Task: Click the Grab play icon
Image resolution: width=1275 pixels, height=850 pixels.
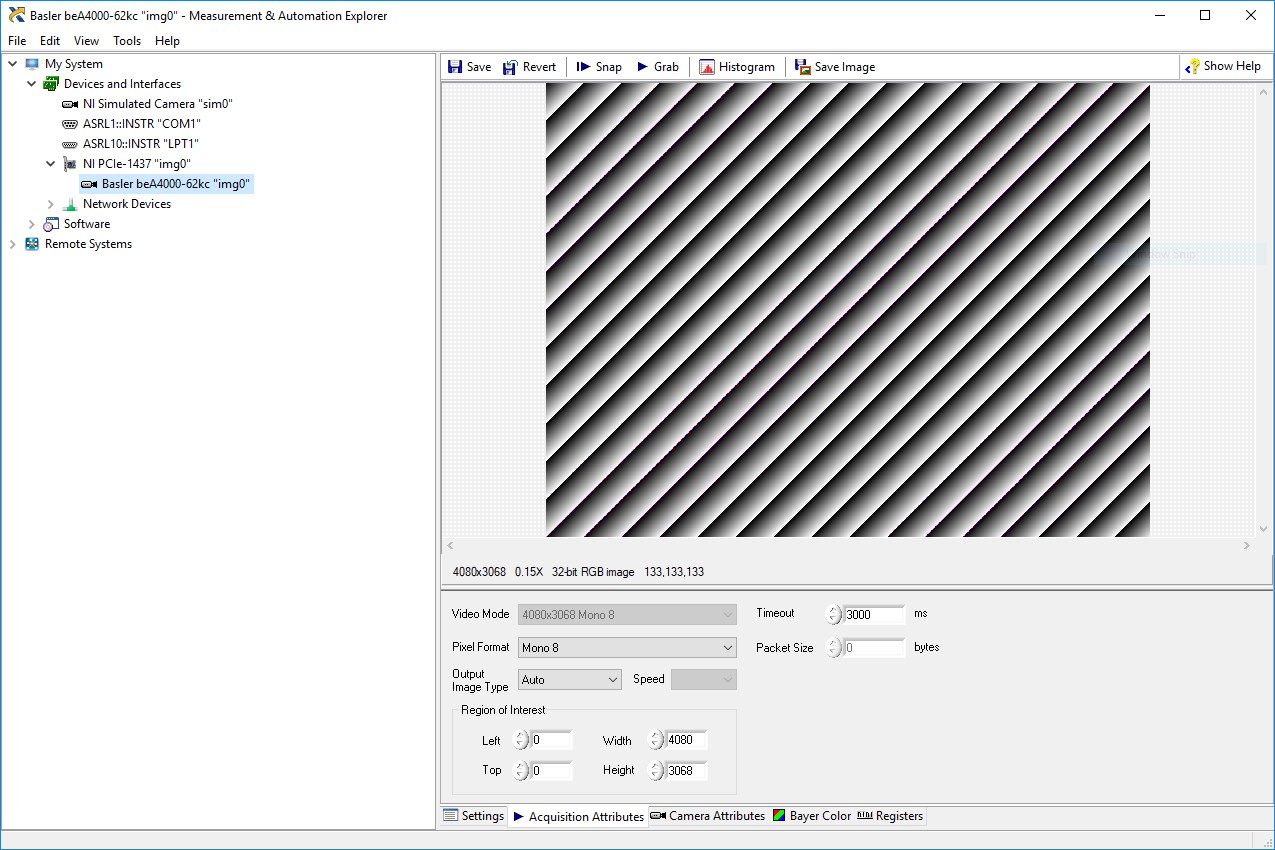Action: click(x=643, y=67)
